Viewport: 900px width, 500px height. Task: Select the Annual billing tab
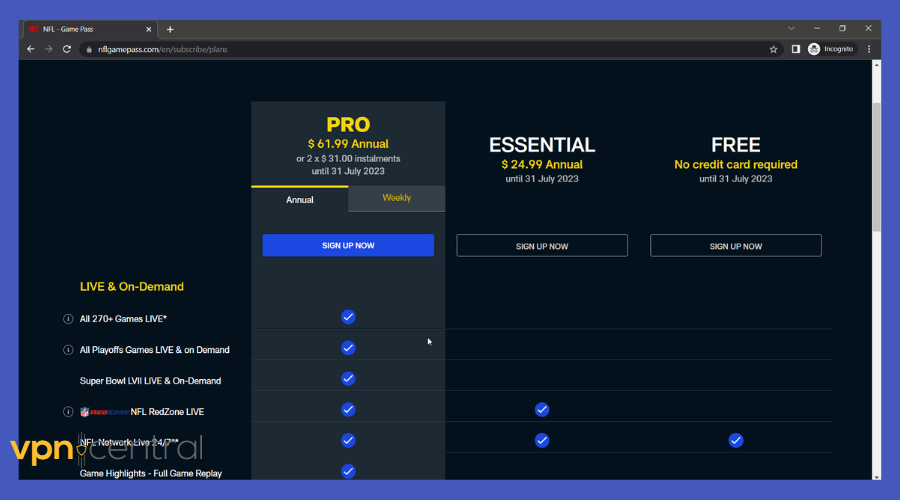point(300,200)
